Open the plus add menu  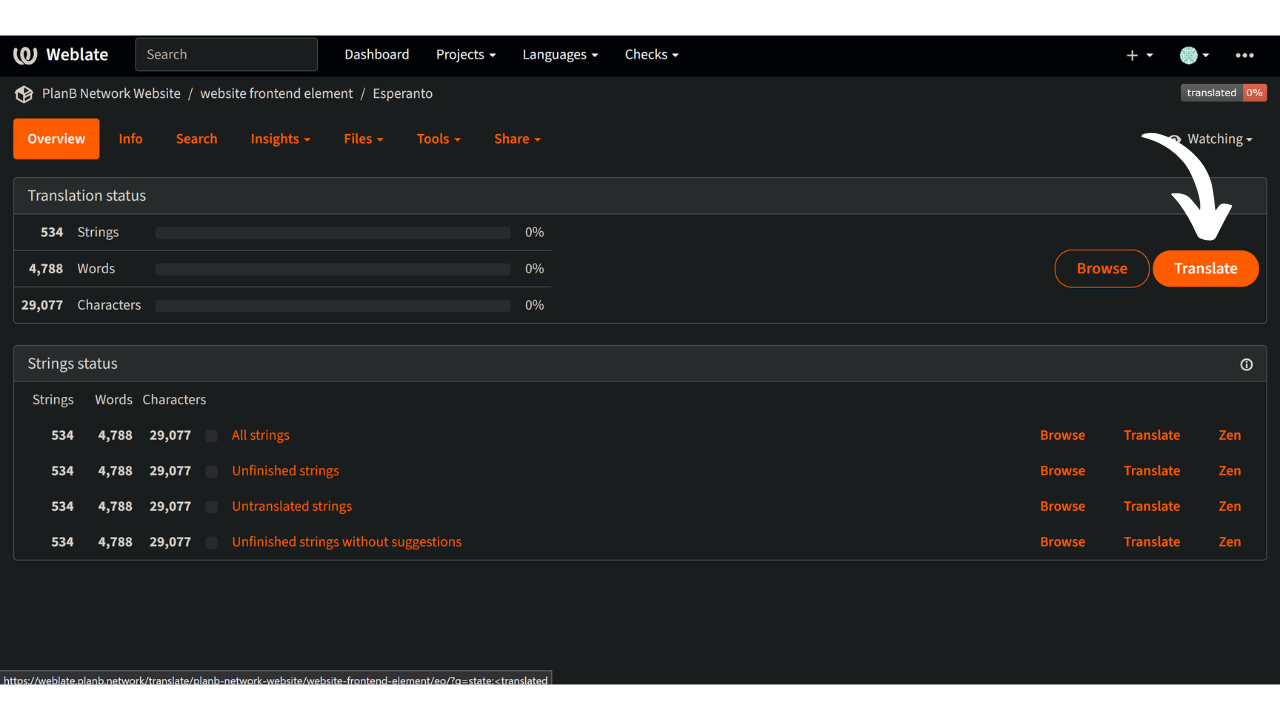pos(1139,55)
